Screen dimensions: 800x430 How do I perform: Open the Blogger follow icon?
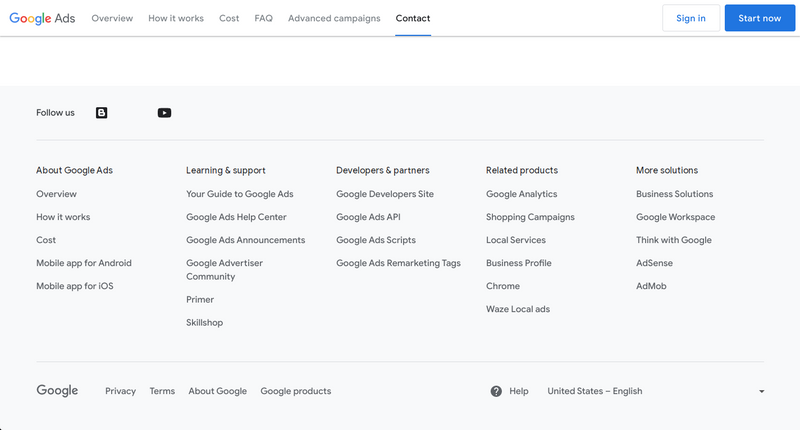click(102, 113)
